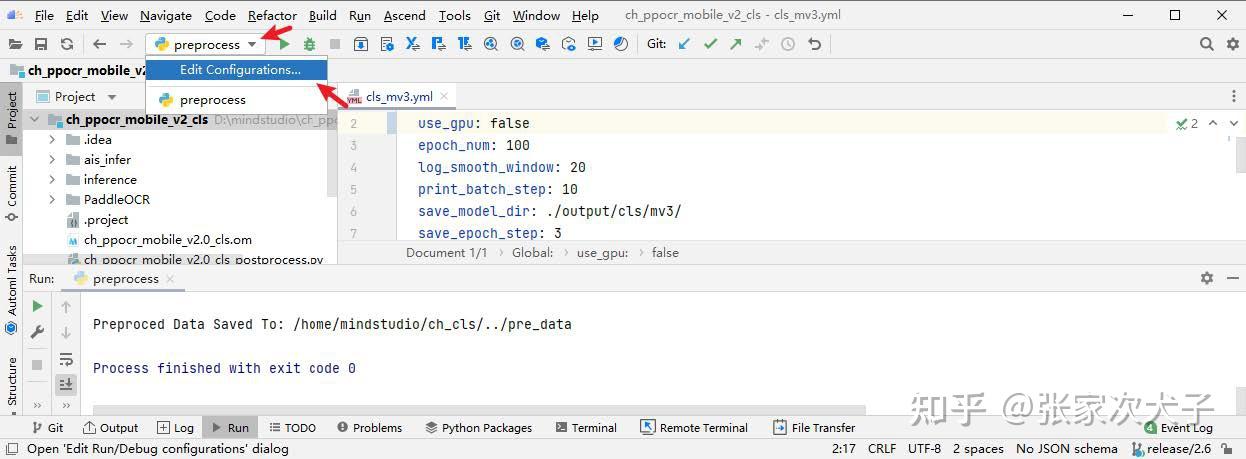Open the Output tool window

109,428
